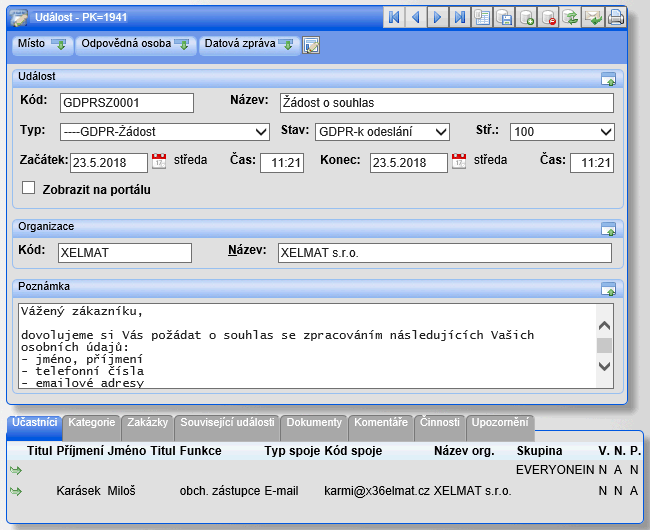650x530 pixels.
Task: Open the calendar picker next to Začátek date
Action: [x=159, y=161]
